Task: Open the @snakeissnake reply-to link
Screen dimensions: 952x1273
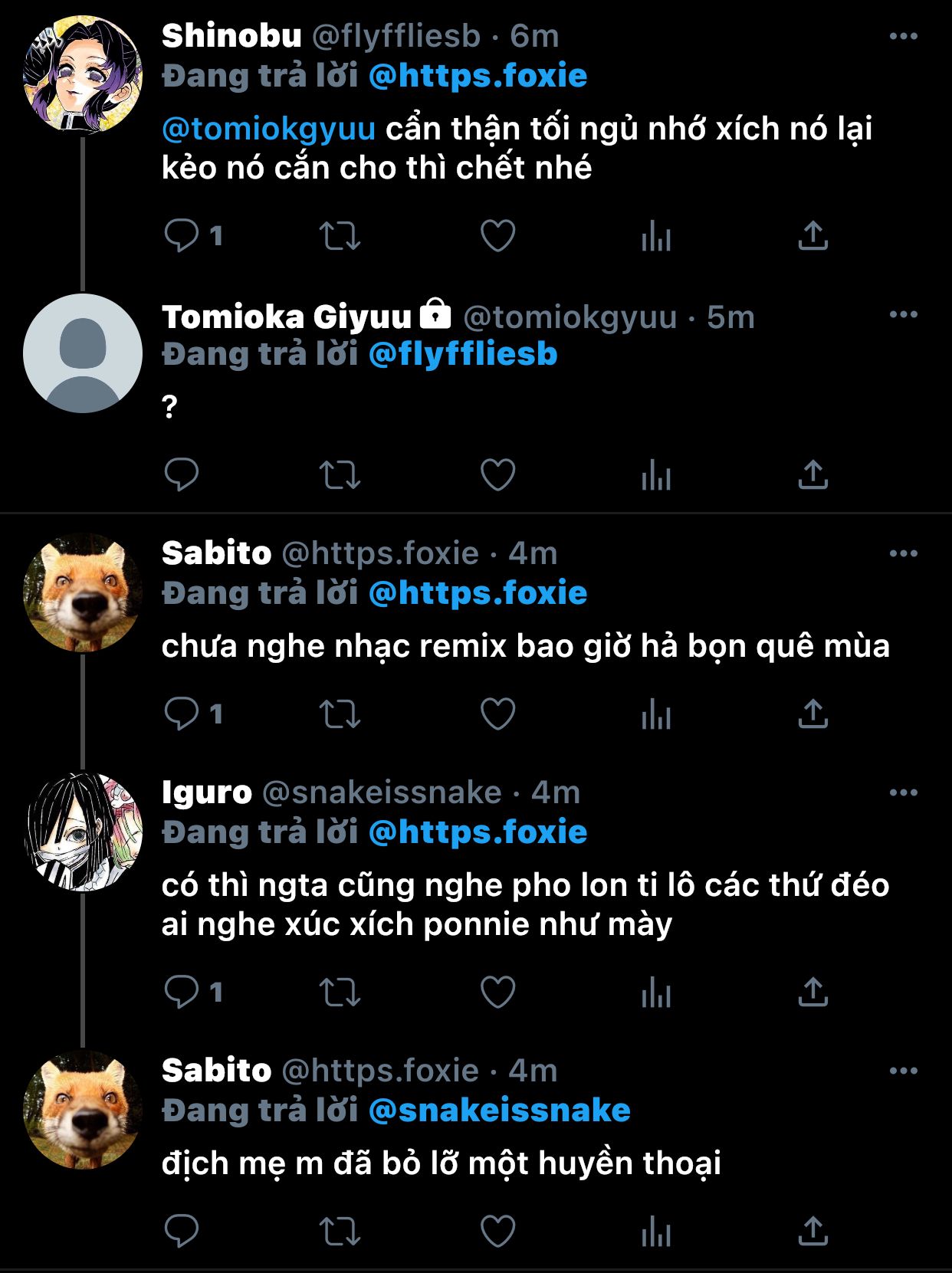Action: point(499,1110)
